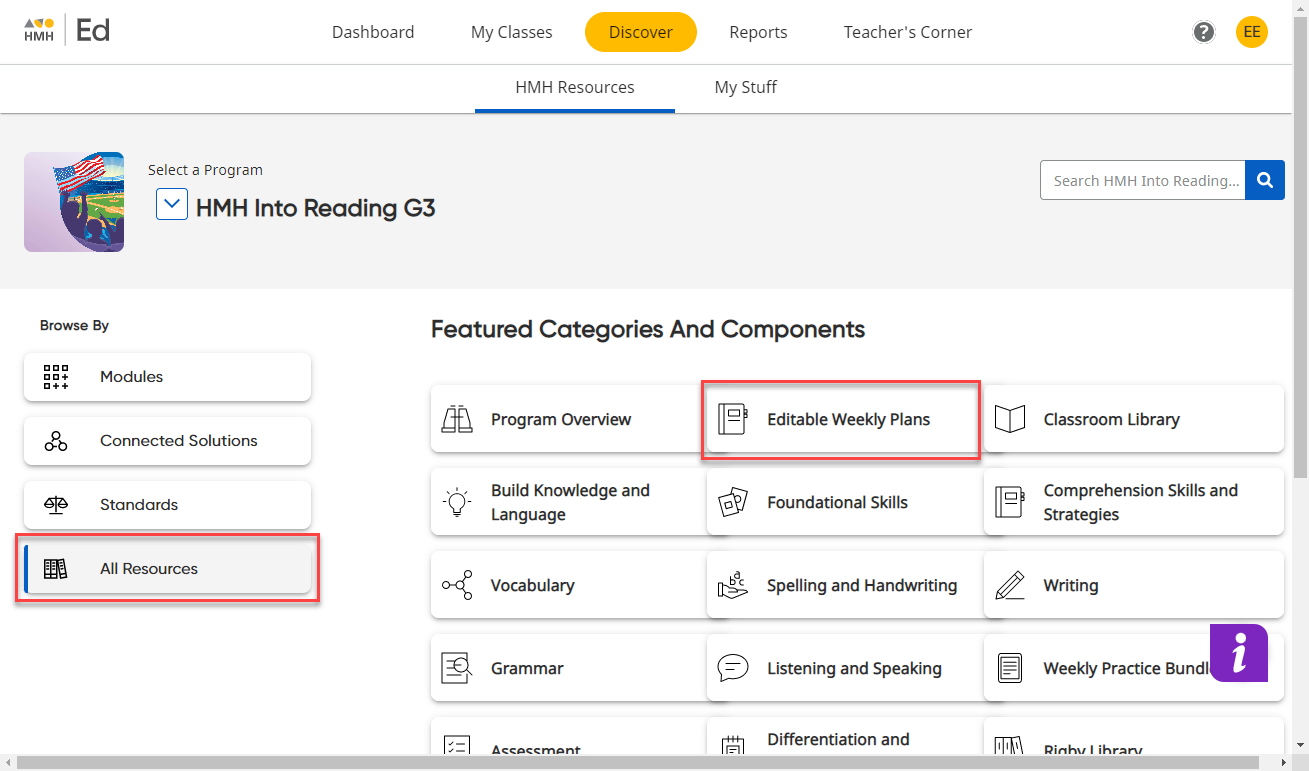
Task: Click the Connected Solutions network icon
Action: pyautogui.click(x=55, y=441)
